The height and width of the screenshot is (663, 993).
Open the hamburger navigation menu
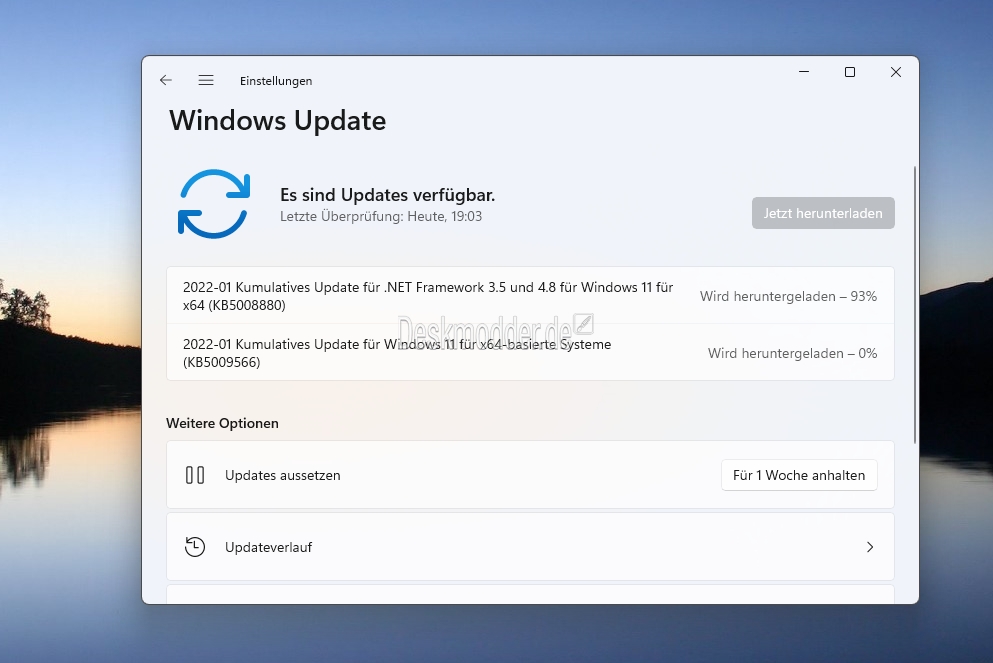pyautogui.click(x=206, y=80)
